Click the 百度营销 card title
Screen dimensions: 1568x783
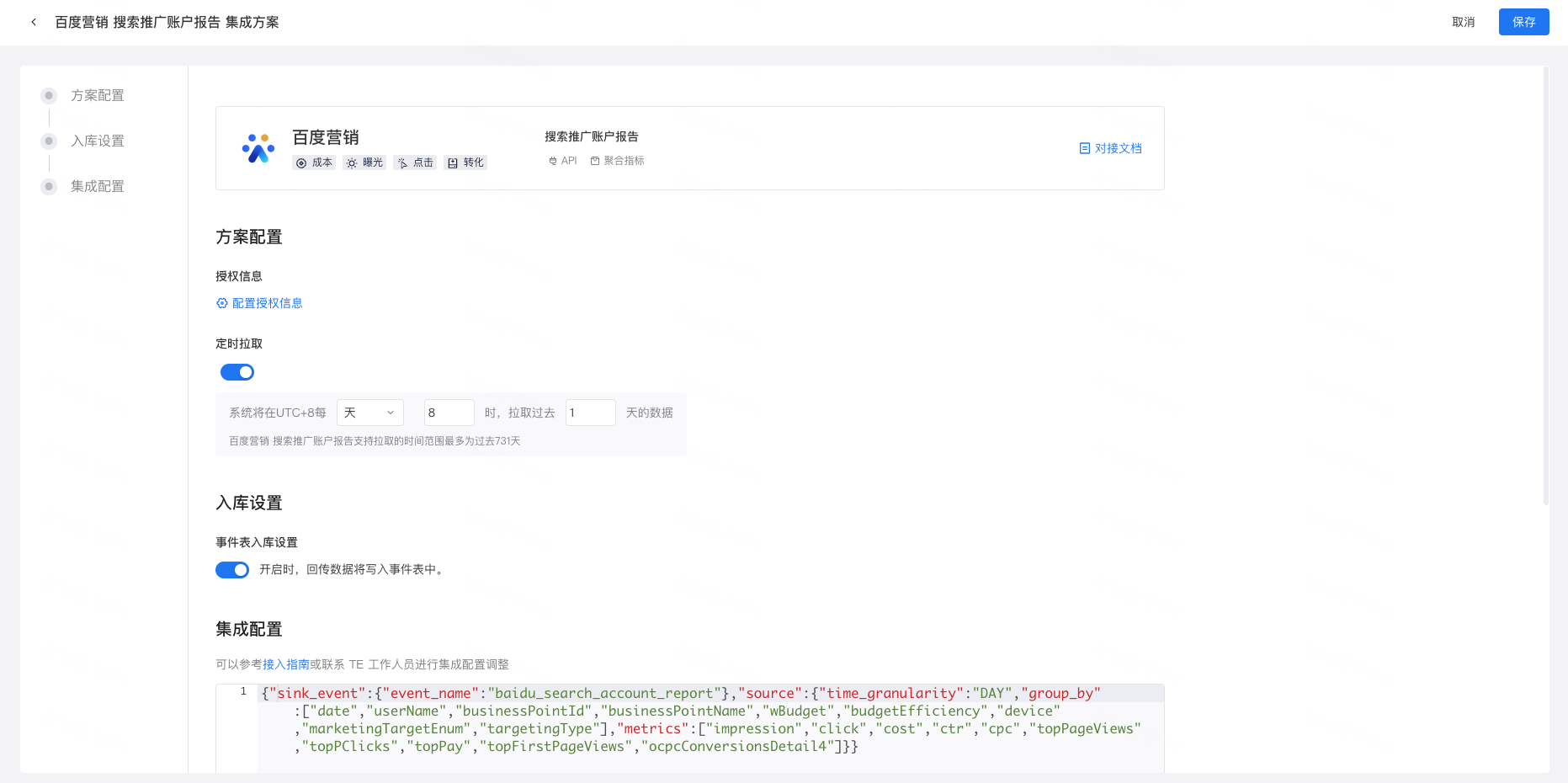coord(326,137)
